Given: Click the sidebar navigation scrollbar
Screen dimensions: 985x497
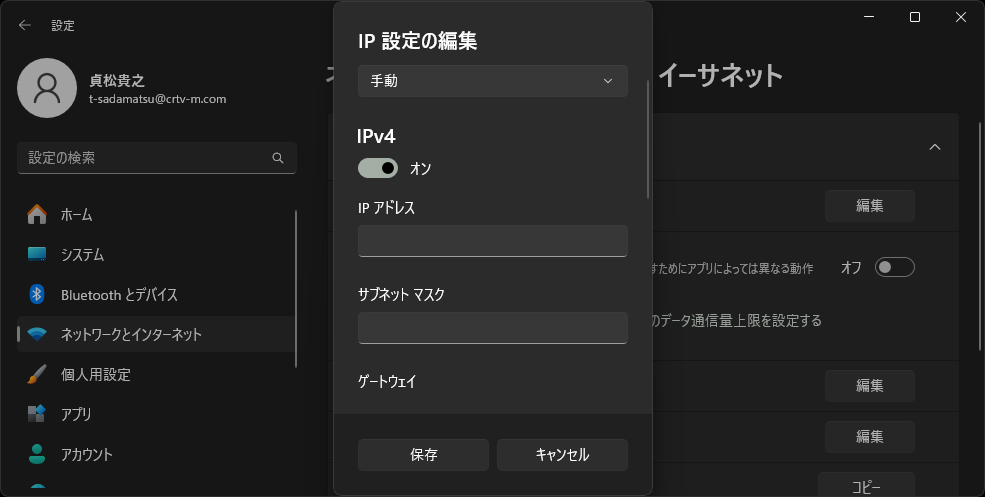Looking at the screenshot, I should [295, 289].
